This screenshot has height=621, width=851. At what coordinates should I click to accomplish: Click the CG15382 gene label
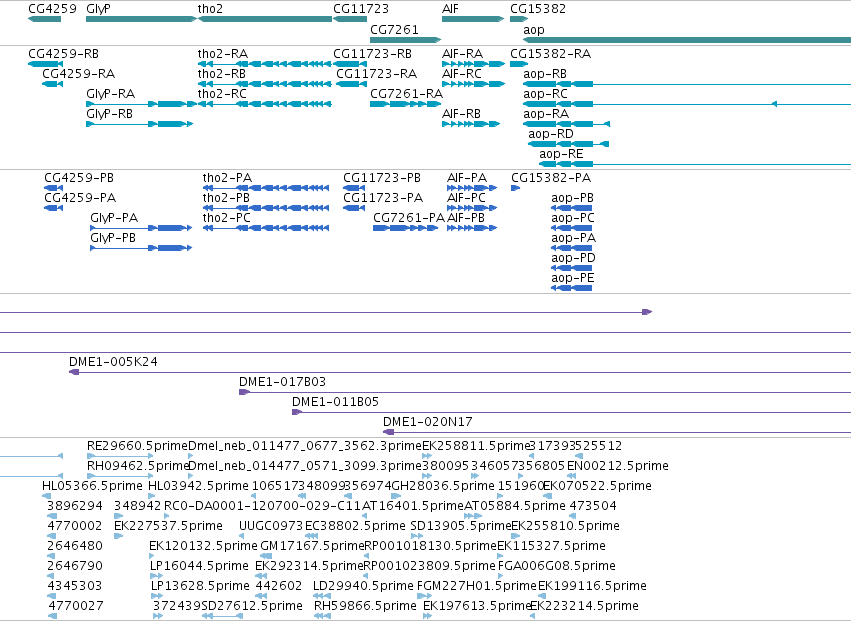(x=538, y=9)
